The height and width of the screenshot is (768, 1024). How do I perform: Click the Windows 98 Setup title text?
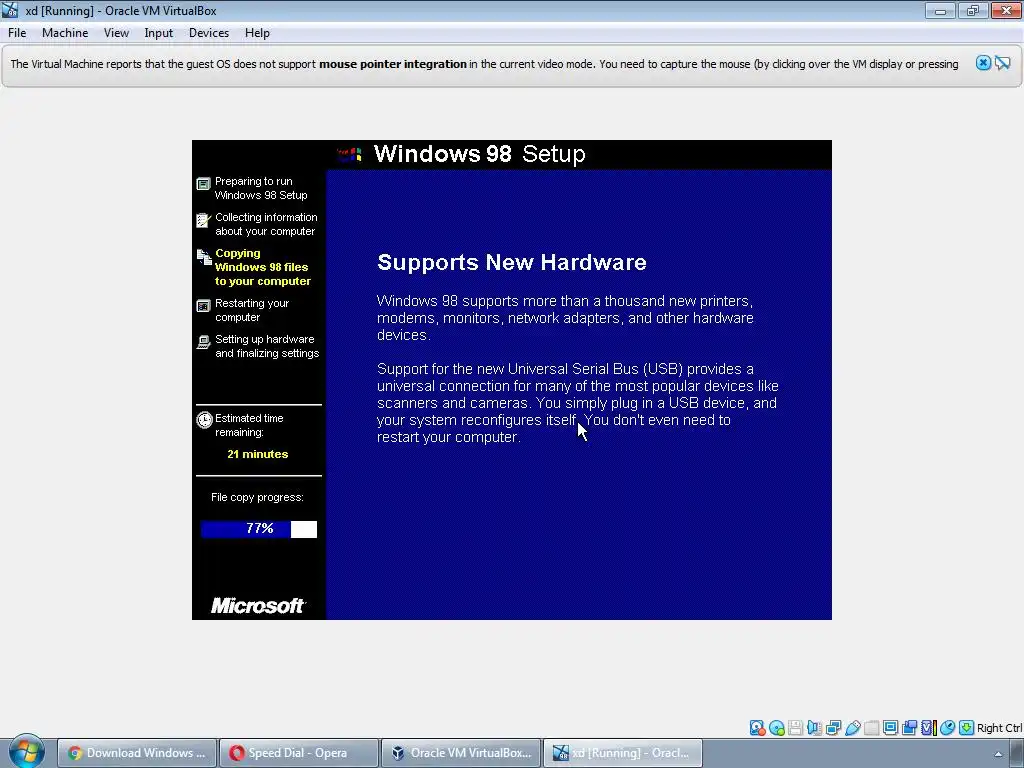tap(479, 153)
